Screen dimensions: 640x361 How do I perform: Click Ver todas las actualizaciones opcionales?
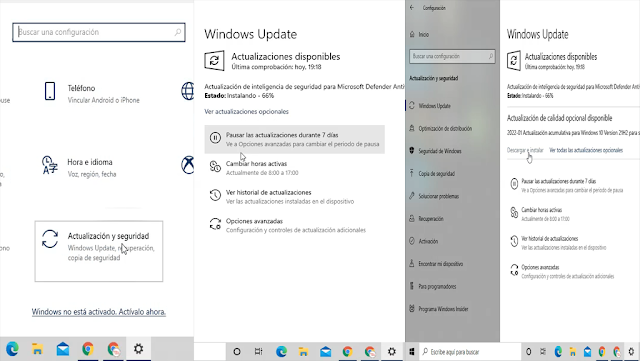(x=586, y=150)
